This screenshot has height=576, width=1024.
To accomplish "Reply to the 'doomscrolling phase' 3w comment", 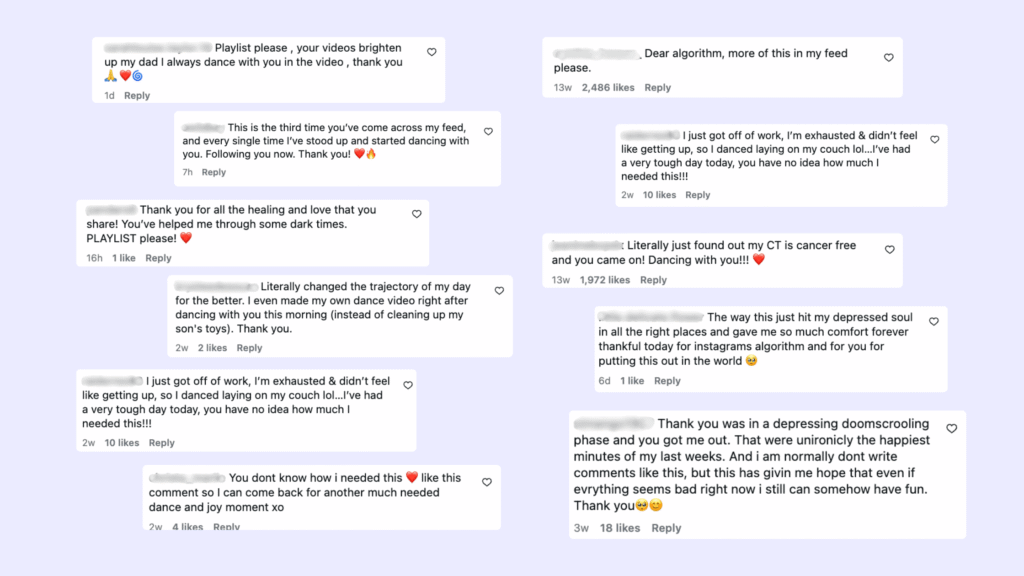I will pyautogui.click(x=666, y=528).
